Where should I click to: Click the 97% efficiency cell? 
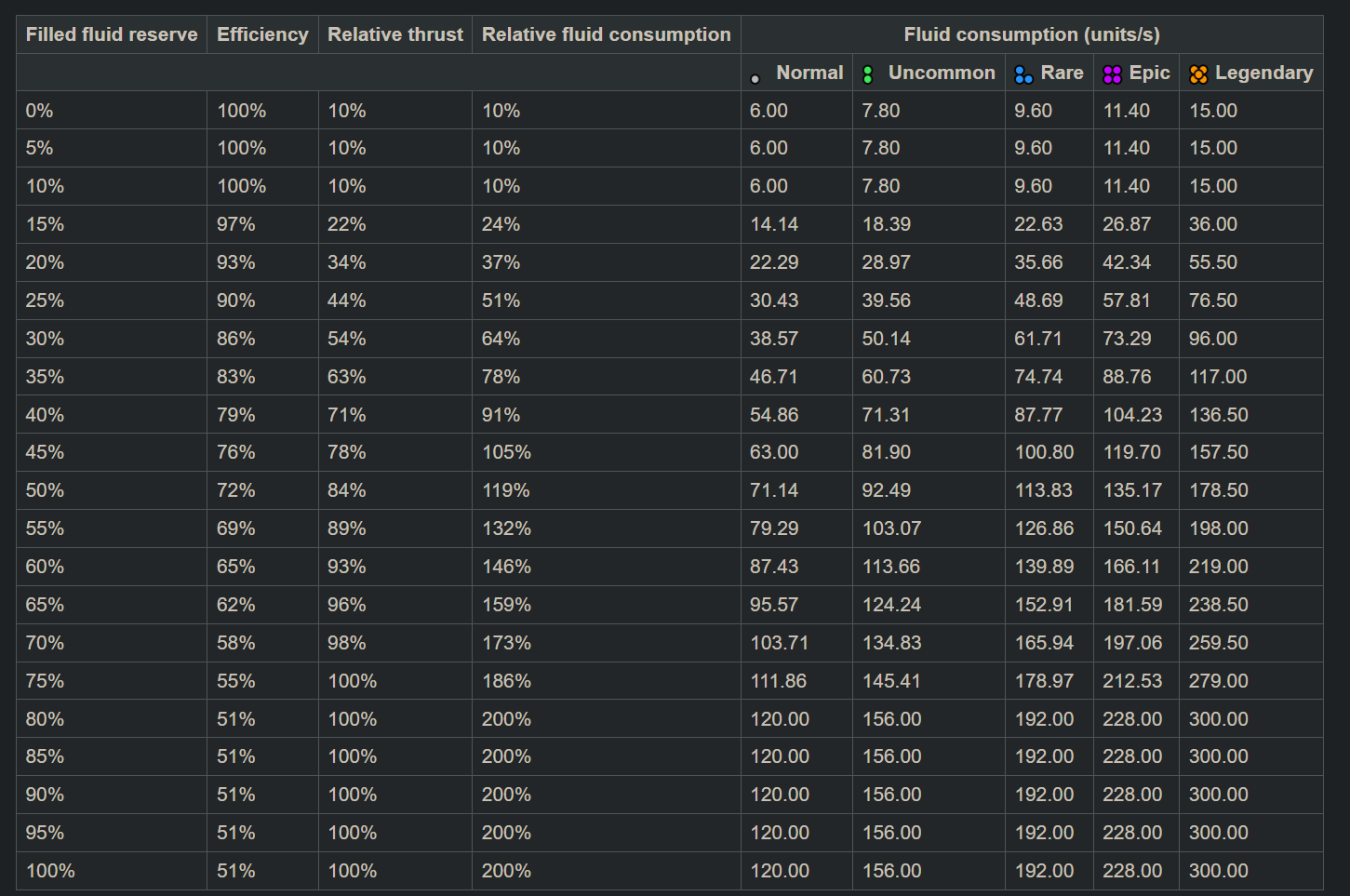click(262, 224)
